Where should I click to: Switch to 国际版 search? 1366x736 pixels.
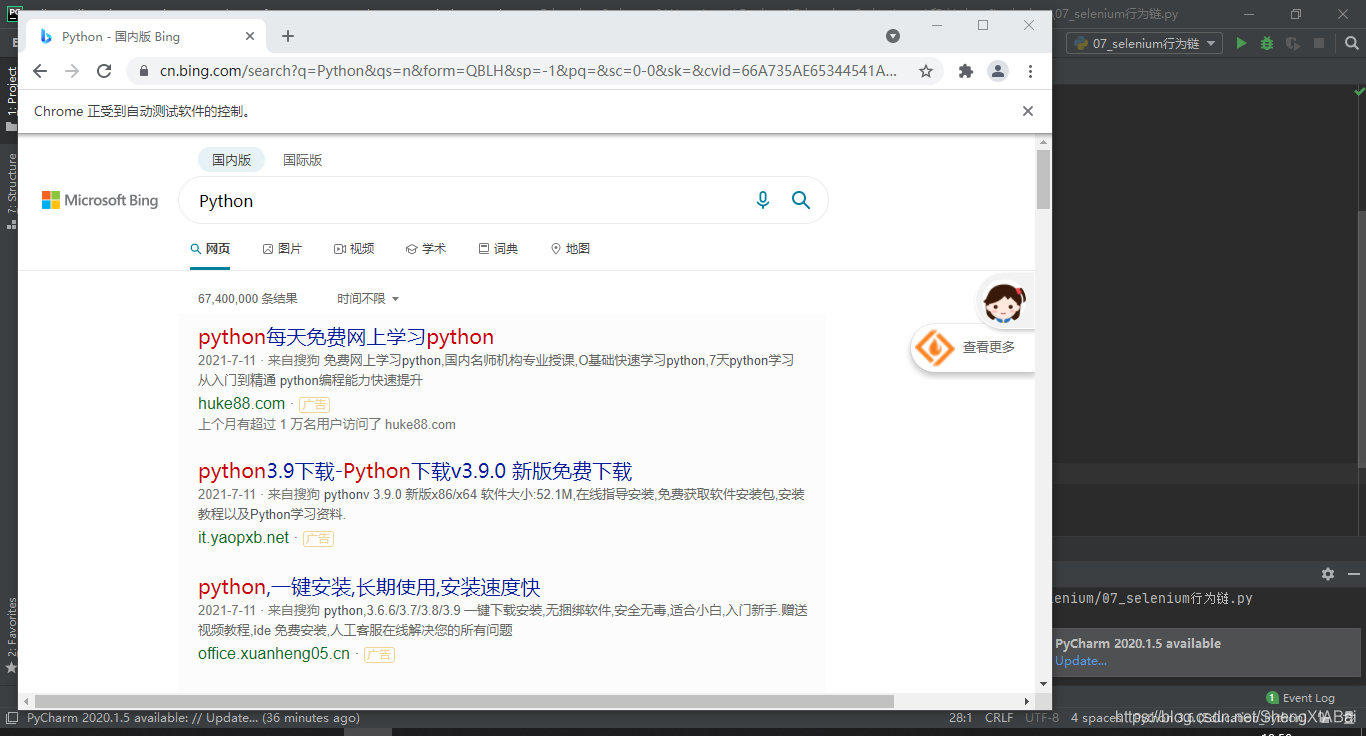click(303, 160)
